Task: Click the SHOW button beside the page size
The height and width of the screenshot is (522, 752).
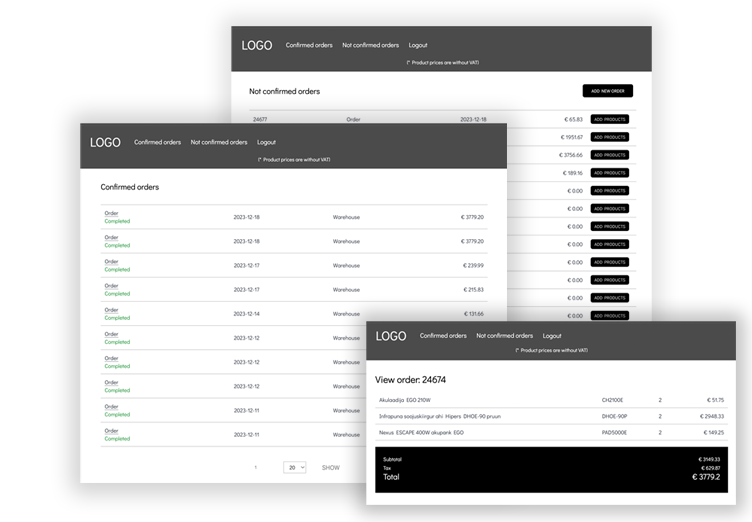Action: [330, 467]
